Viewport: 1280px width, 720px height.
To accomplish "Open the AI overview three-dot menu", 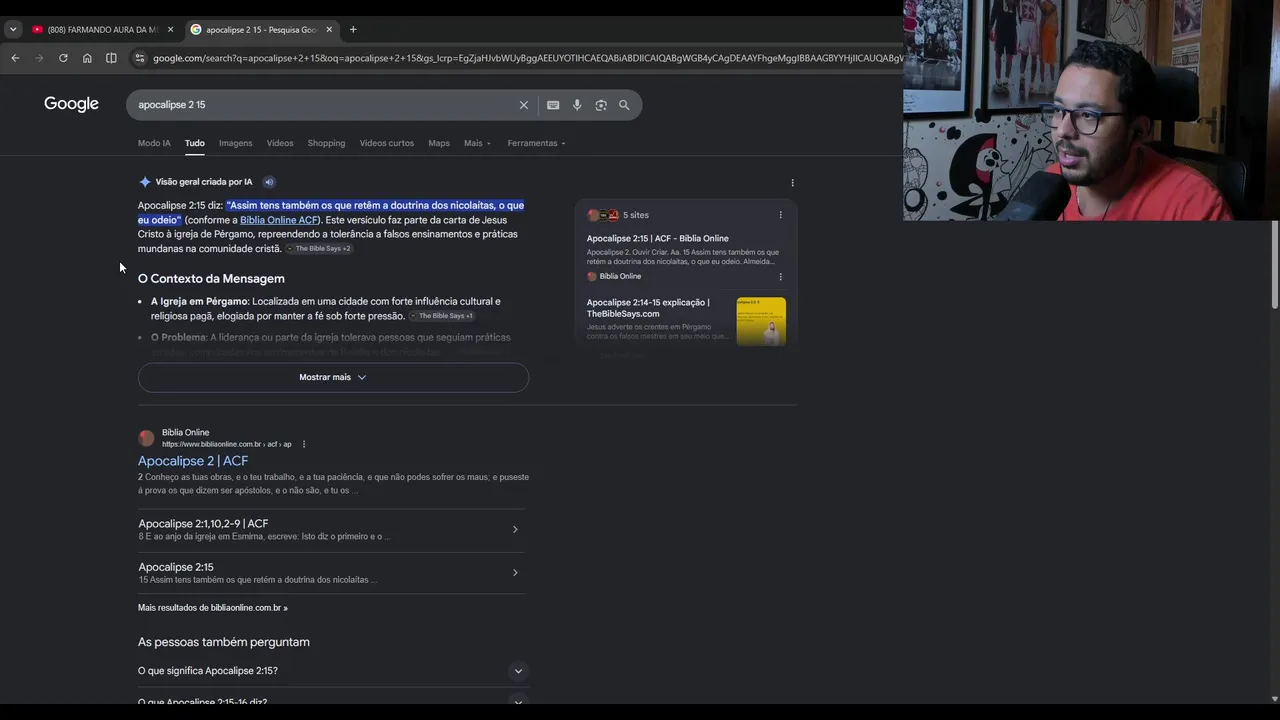I will pos(792,183).
